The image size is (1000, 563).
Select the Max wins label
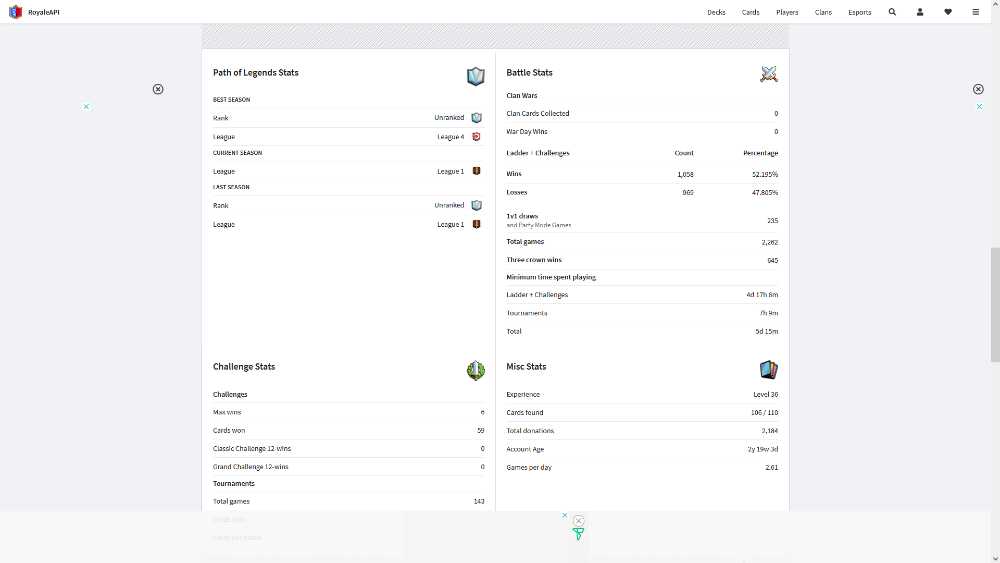pyautogui.click(x=227, y=413)
